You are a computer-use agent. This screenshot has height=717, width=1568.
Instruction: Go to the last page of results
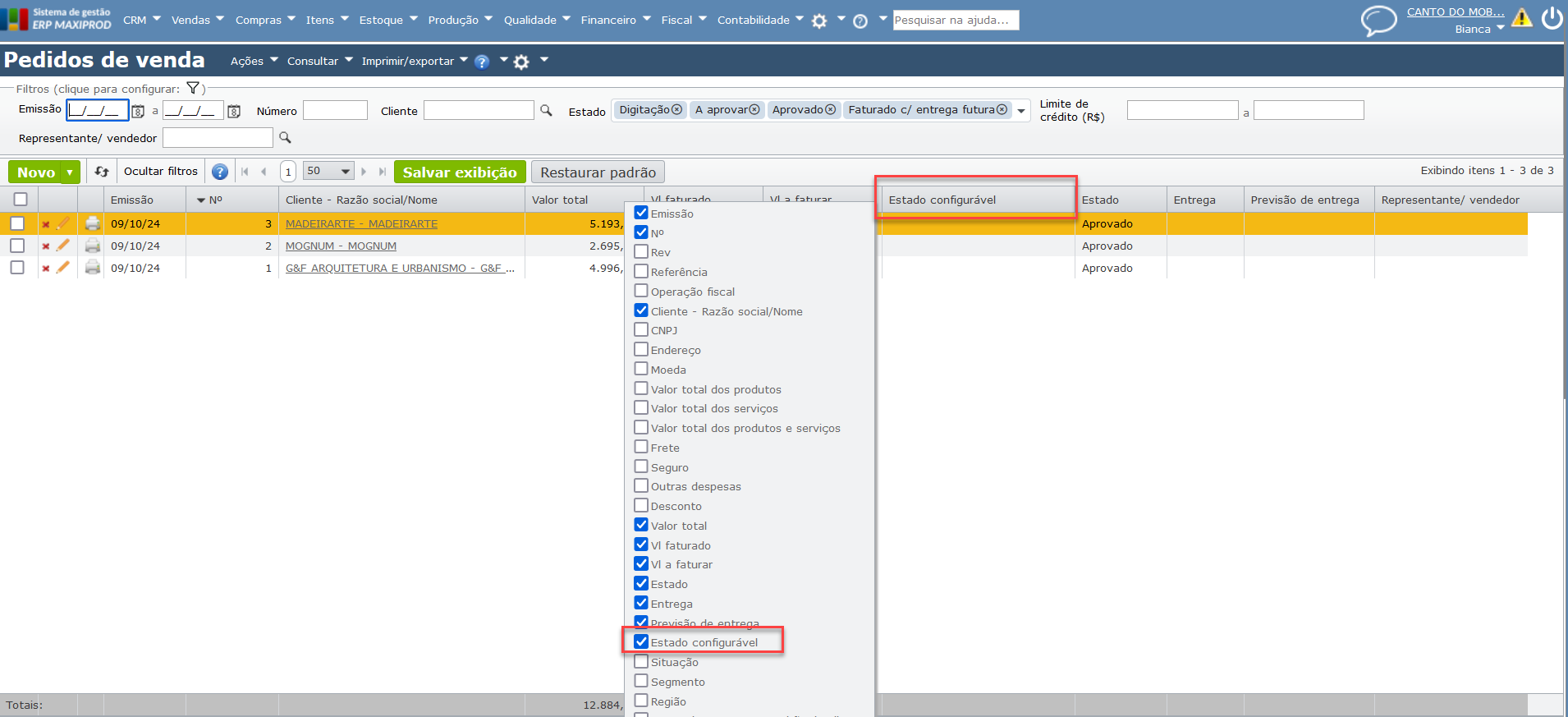[383, 172]
